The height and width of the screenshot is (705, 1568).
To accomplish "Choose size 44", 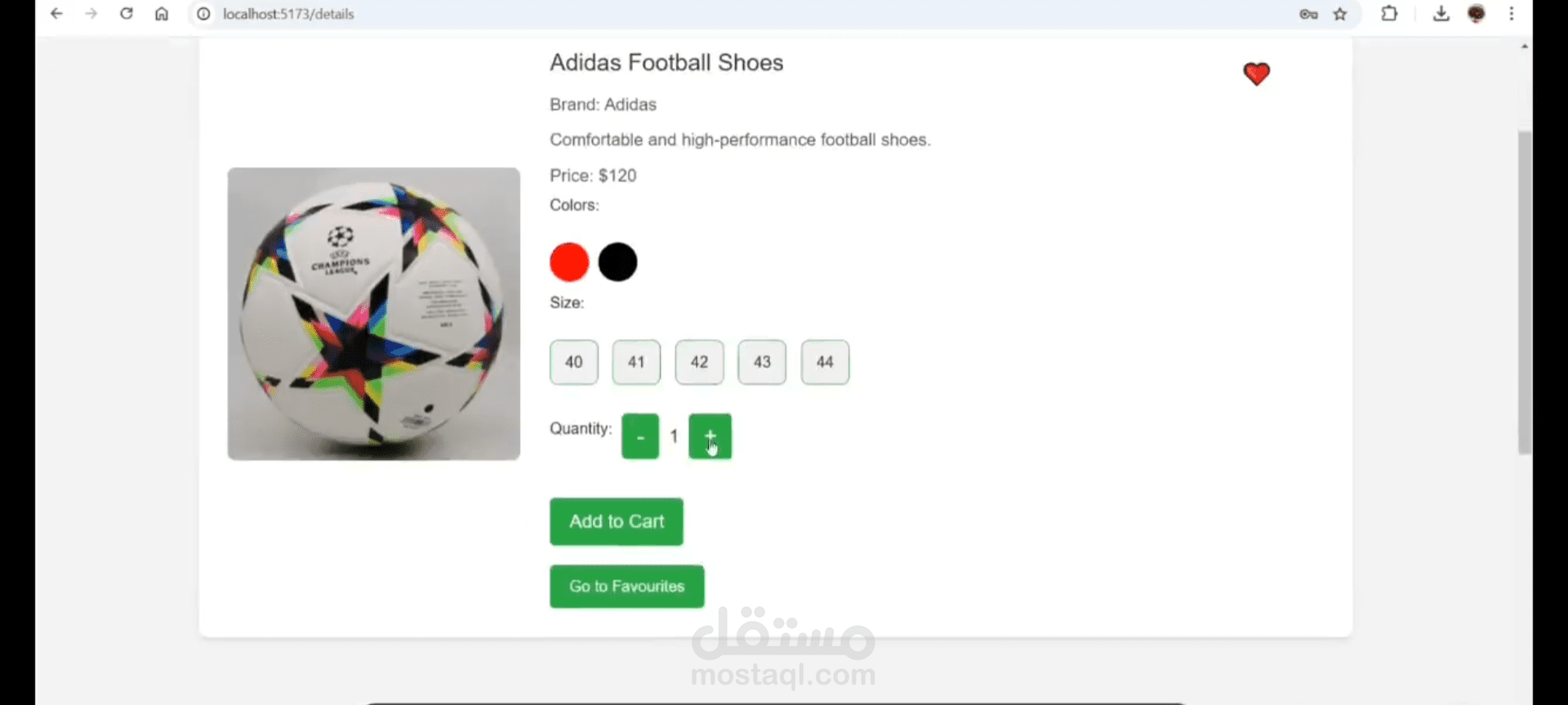I will pyautogui.click(x=825, y=362).
